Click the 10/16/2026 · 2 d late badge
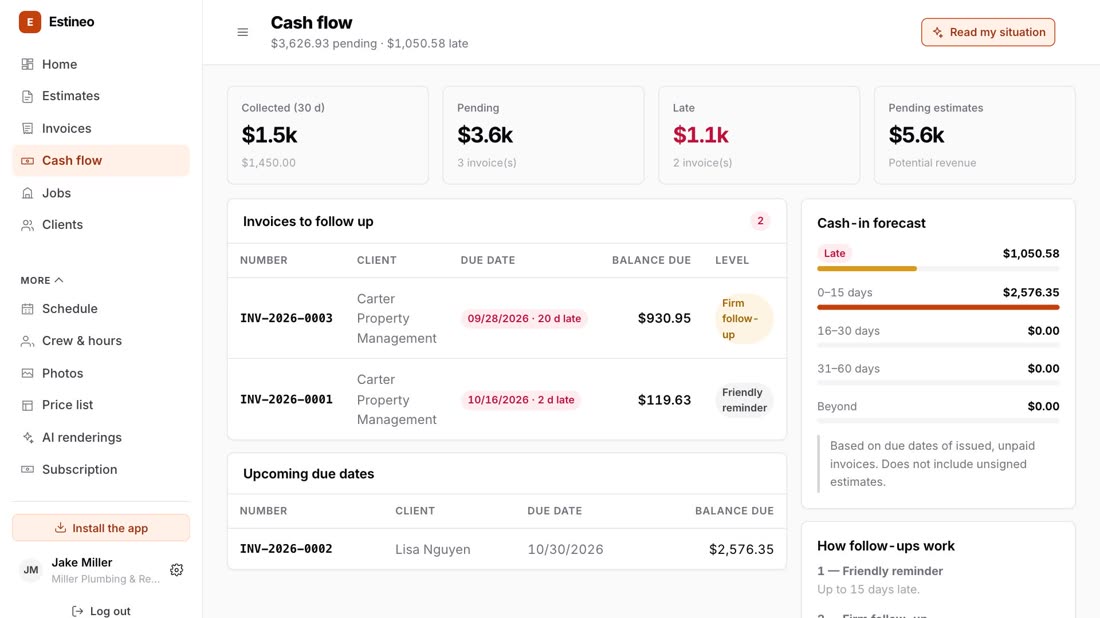Image resolution: width=1100 pixels, height=618 pixels. click(521, 400)
